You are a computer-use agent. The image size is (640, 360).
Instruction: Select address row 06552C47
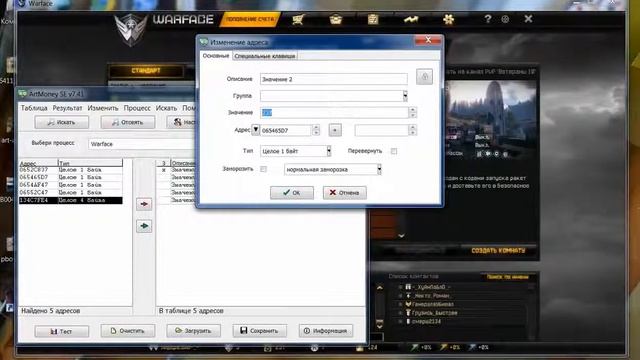pos(71,192)
